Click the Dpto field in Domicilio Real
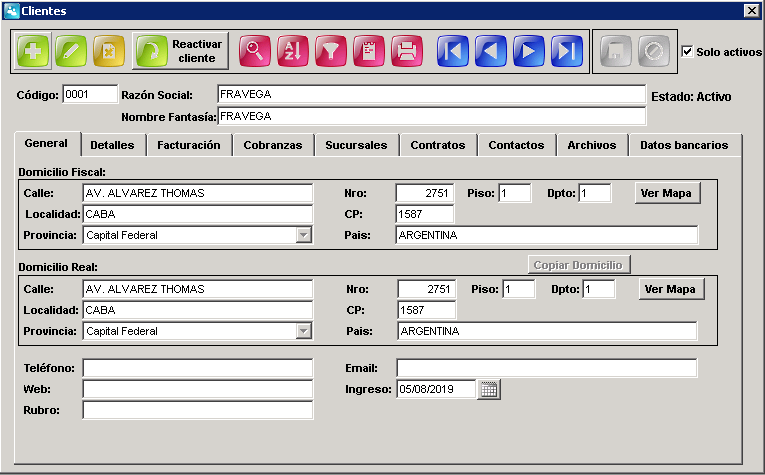 (599, 289)
